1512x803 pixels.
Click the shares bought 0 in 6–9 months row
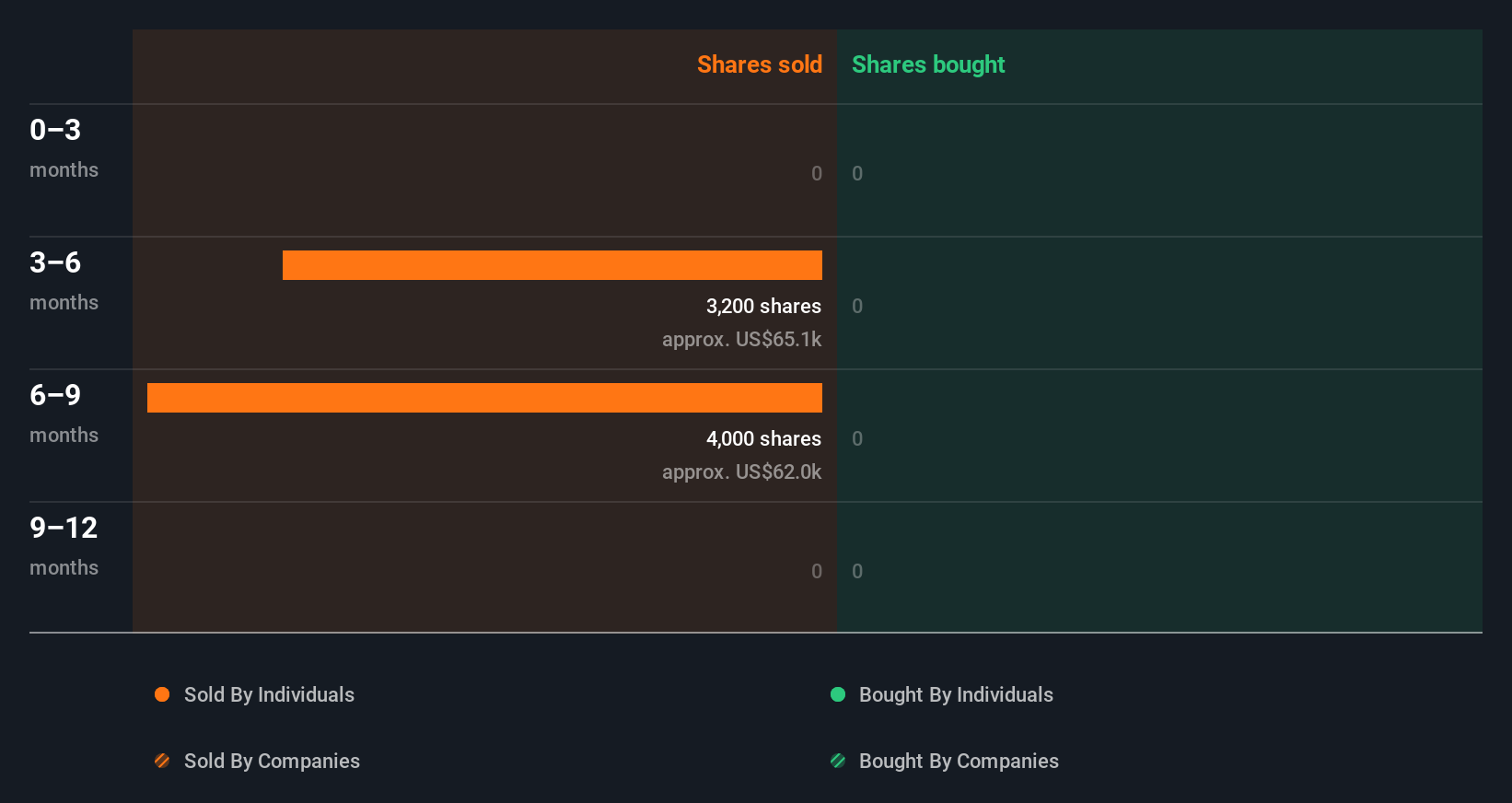pos(857,438)
